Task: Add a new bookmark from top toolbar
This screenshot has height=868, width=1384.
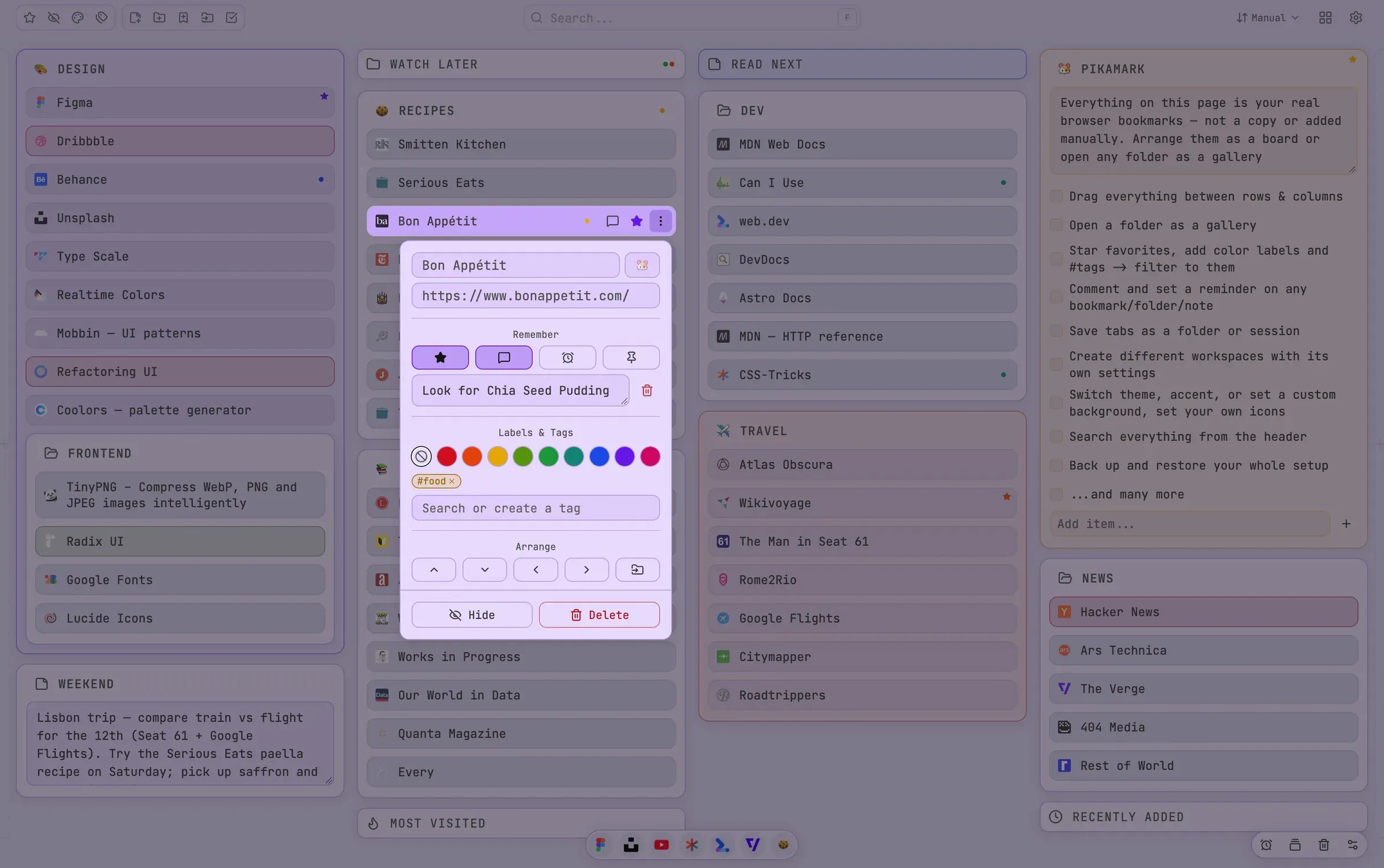Action: click(183, 18)
